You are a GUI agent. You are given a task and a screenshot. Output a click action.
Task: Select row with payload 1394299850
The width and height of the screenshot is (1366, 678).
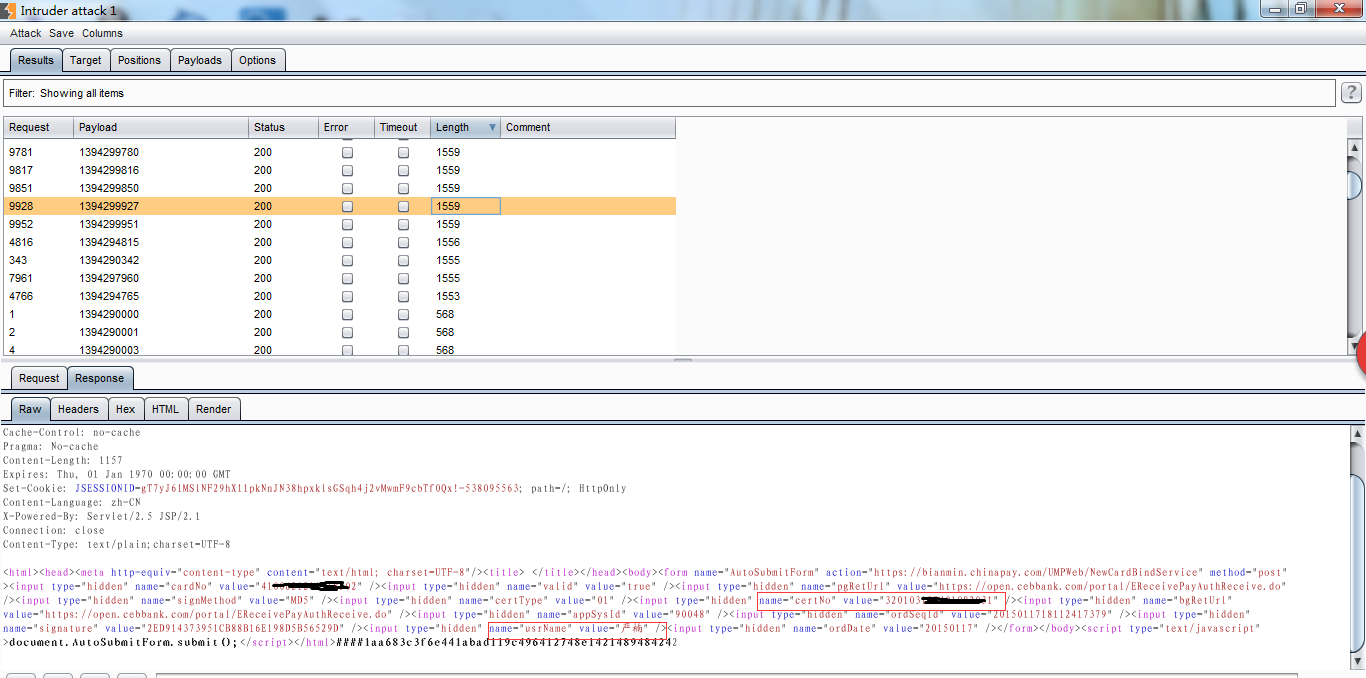[340, 188]
